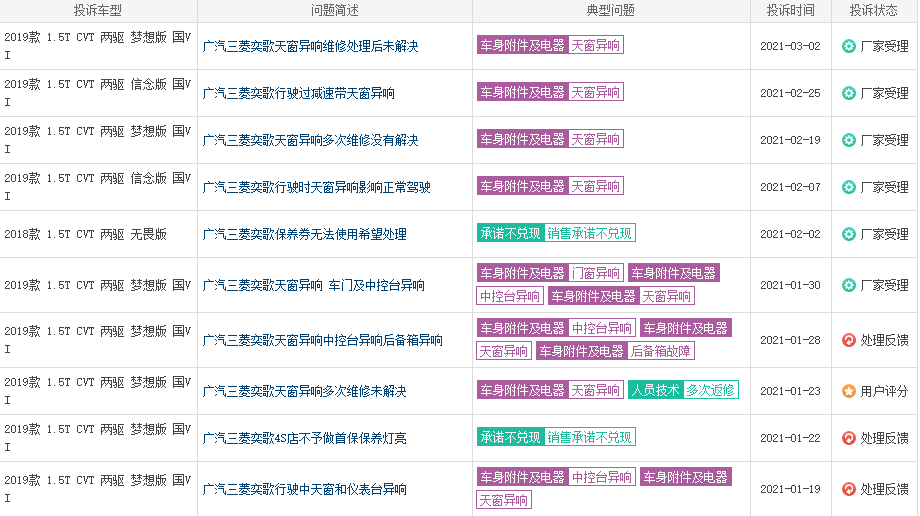Click the 门窗异响 tag

(x=596, y=273)
